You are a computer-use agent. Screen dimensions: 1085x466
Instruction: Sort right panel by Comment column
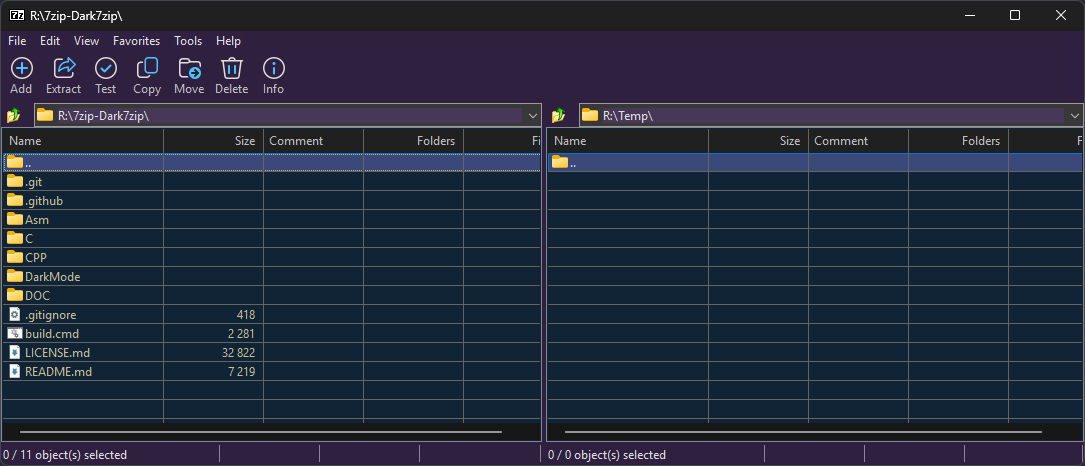click(x=858, y=141)
